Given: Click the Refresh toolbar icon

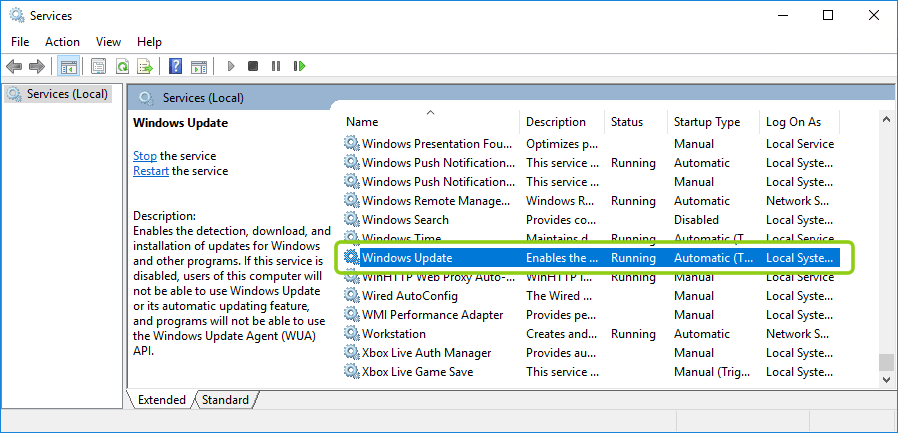Looking at the screenshot, I should tap(122, 67).
